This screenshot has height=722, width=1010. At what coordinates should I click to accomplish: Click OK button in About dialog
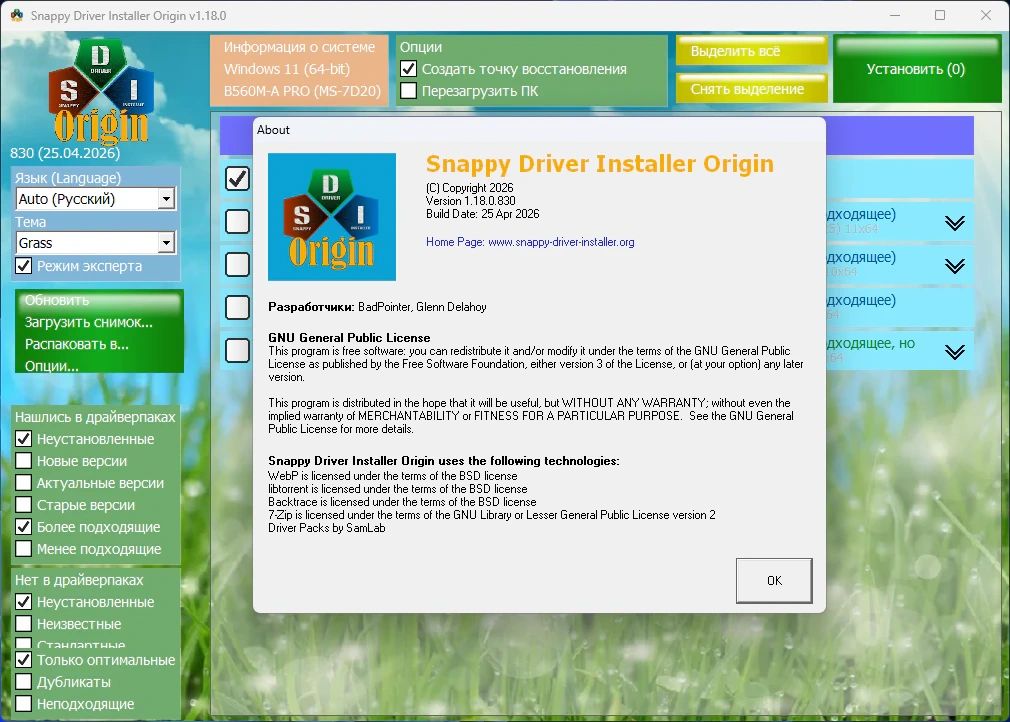point(774,580)
